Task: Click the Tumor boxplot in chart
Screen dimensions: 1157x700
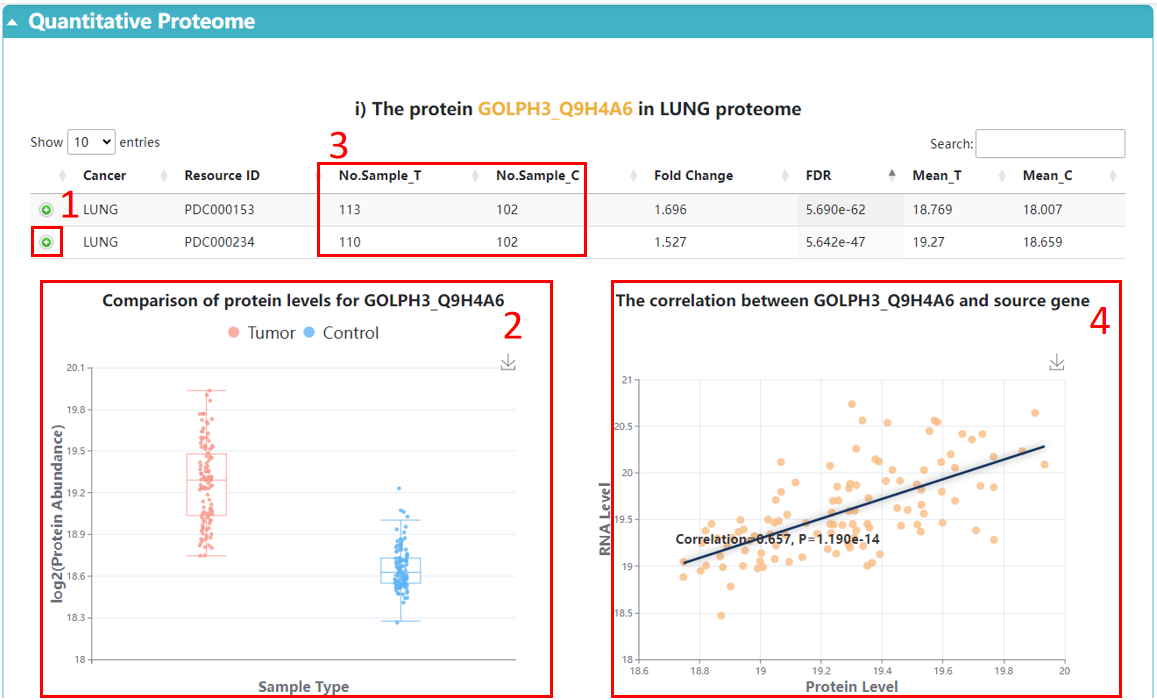Action: pos(206,485)
